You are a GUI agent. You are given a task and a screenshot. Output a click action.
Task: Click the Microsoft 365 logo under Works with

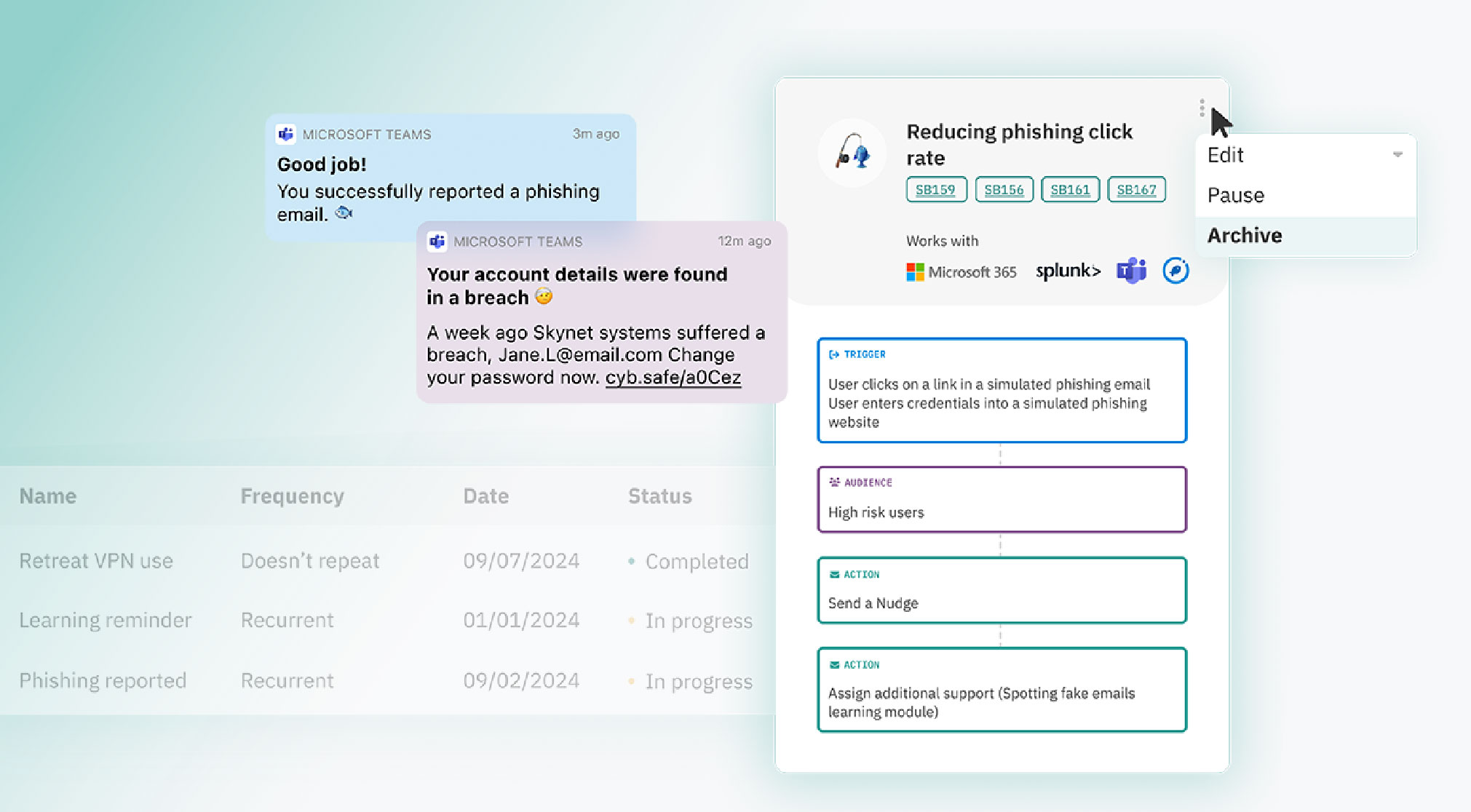961,271
